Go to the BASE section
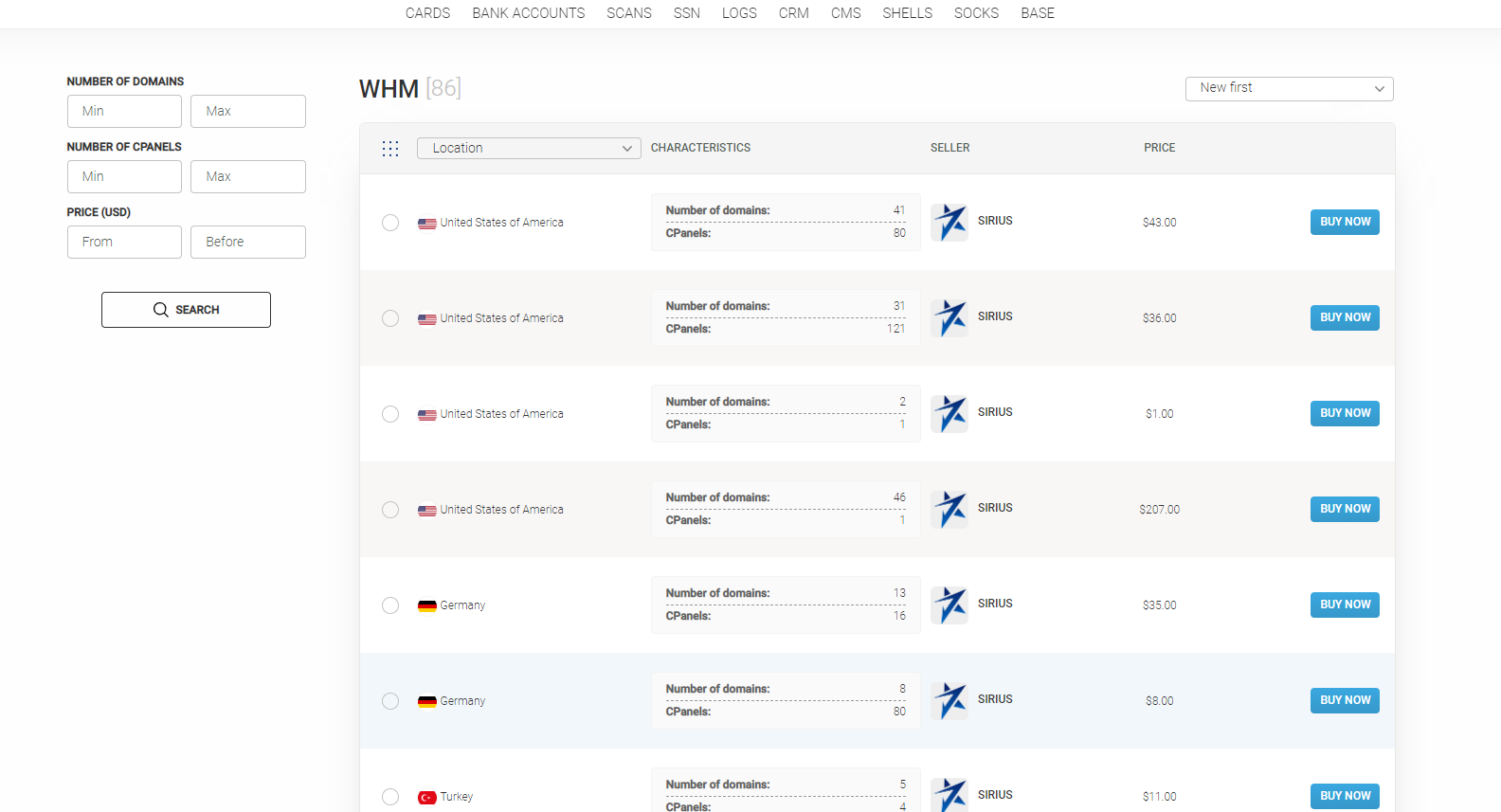The height and width of the screenshot is (812, 1501). (1038, 13)
